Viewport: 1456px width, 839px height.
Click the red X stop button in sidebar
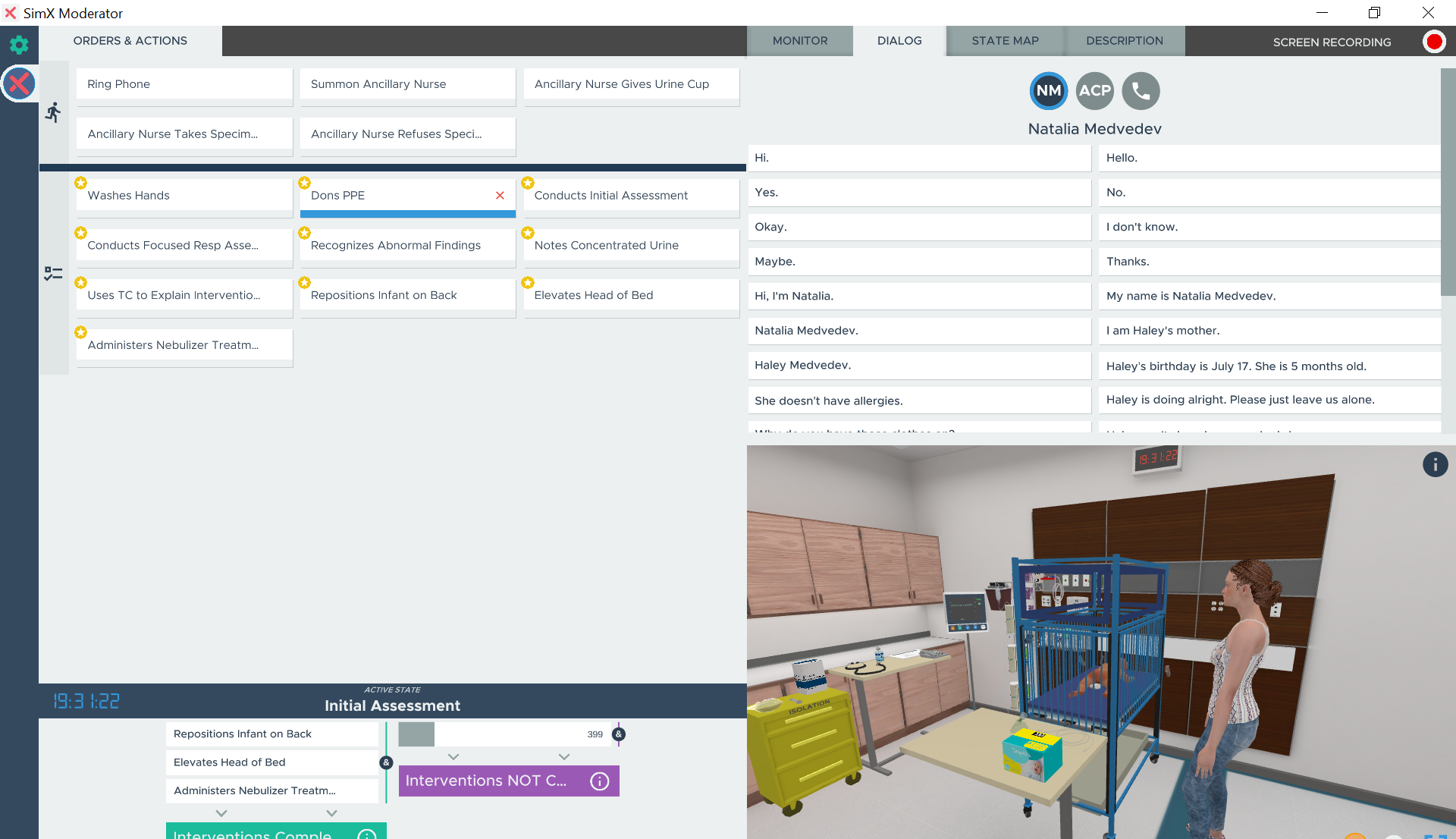[19, 83]
